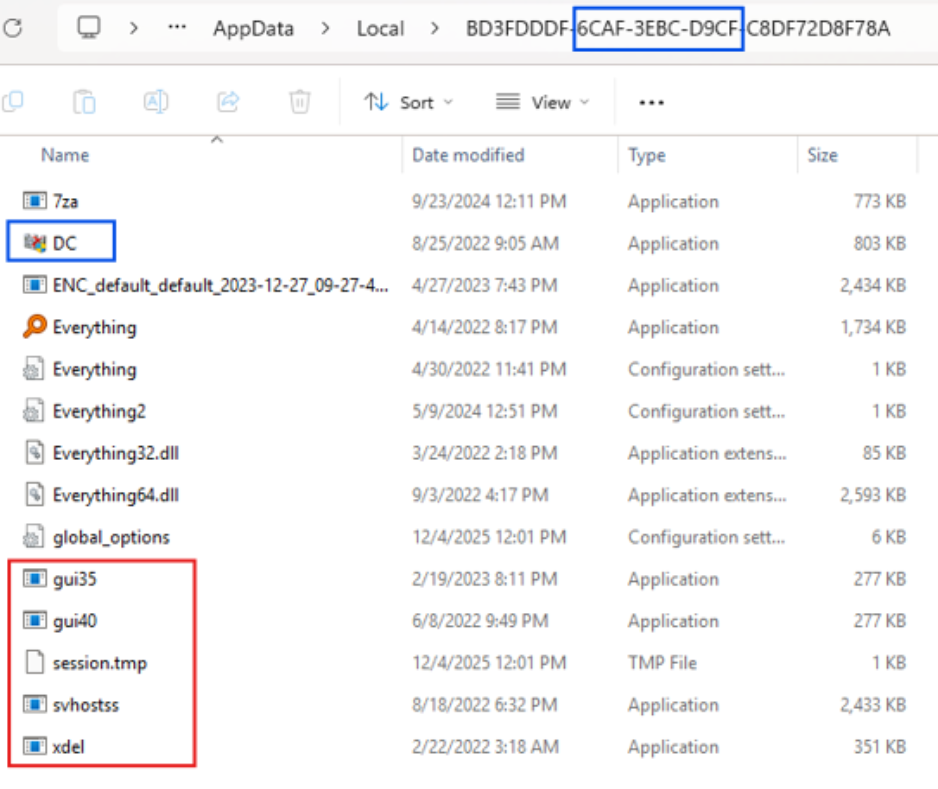
Task: Sort by the Date modified column header
Action: pos(468,155)
